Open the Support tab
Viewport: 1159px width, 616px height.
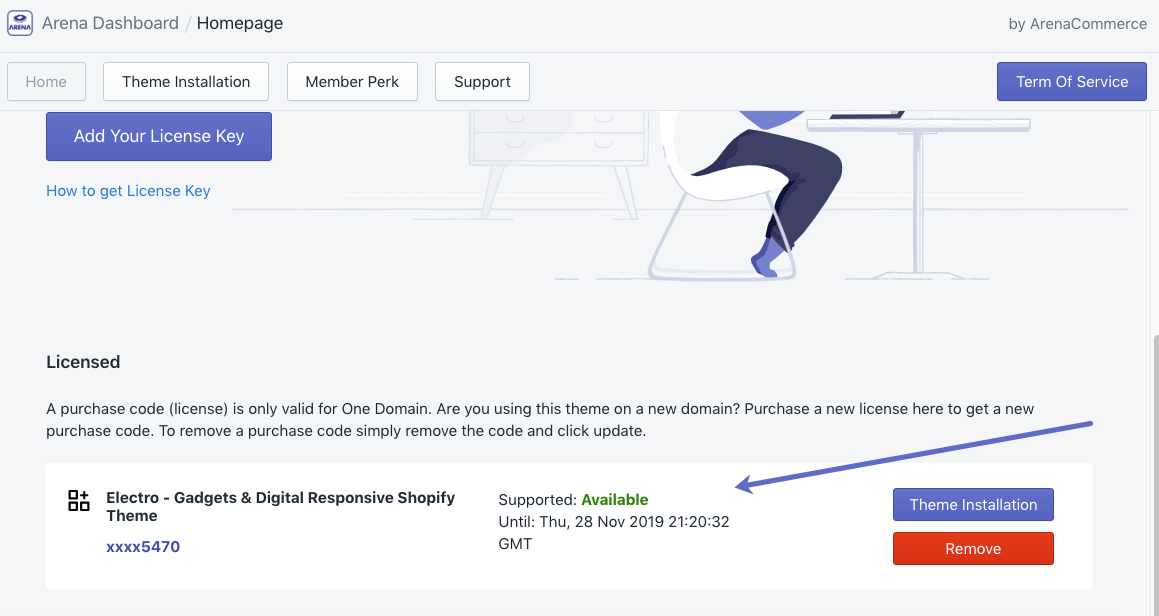coord(482,81)
